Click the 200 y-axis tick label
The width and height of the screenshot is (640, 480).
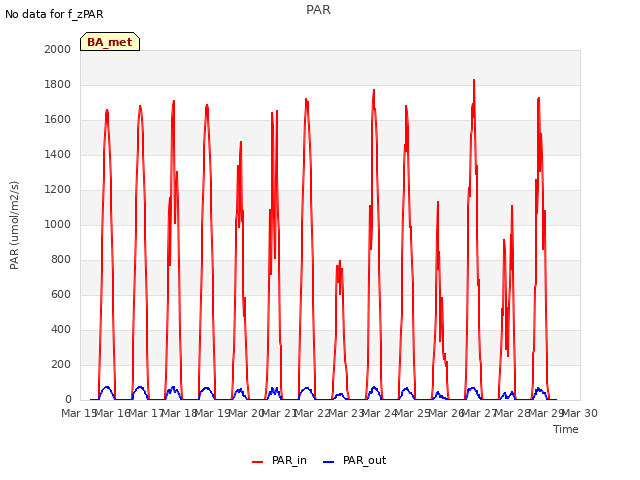point(61,364)
